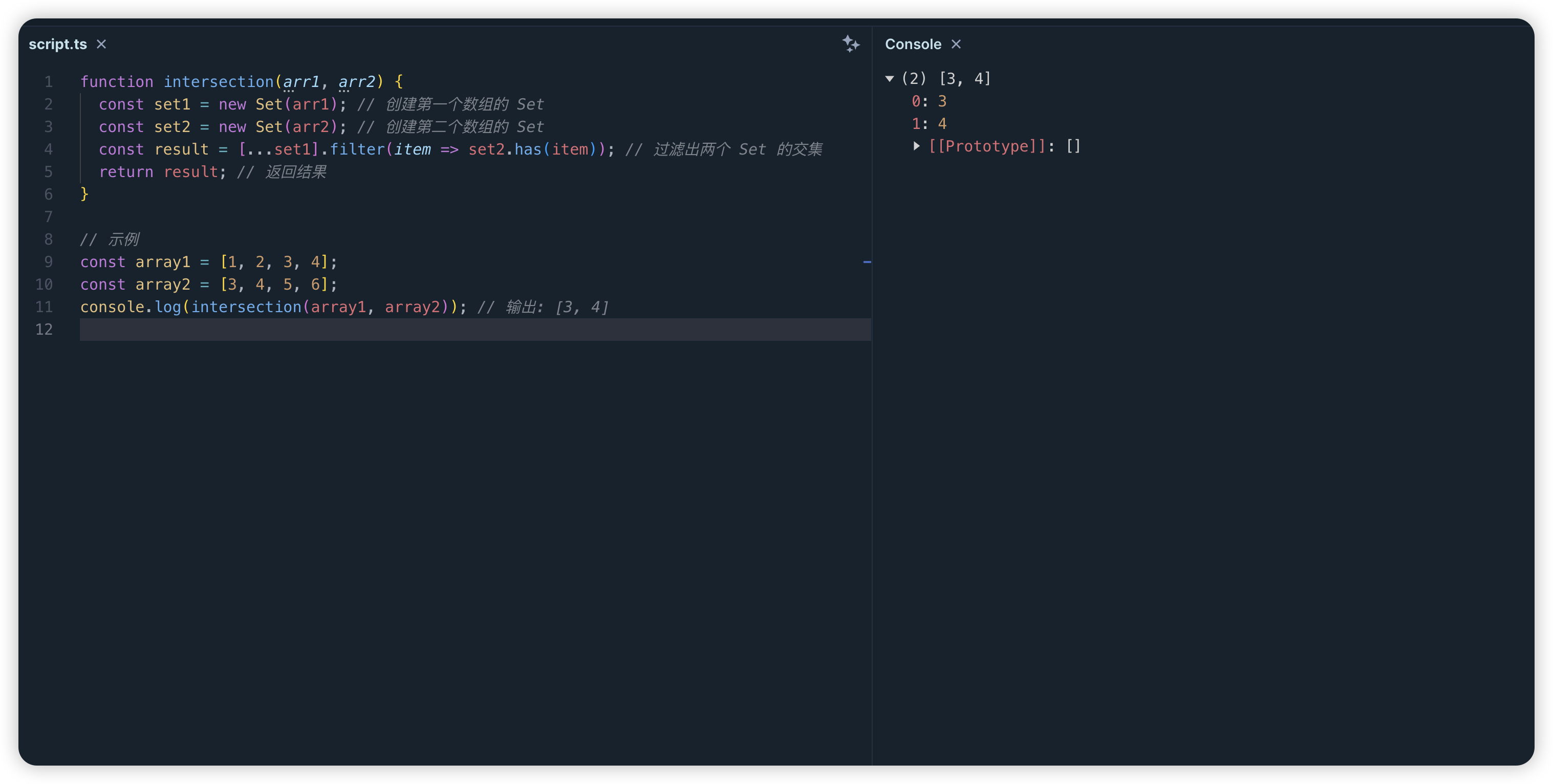1553x784 pixels.
Task: Click line 9 gutter number
Action: click(x=48, y=261)
